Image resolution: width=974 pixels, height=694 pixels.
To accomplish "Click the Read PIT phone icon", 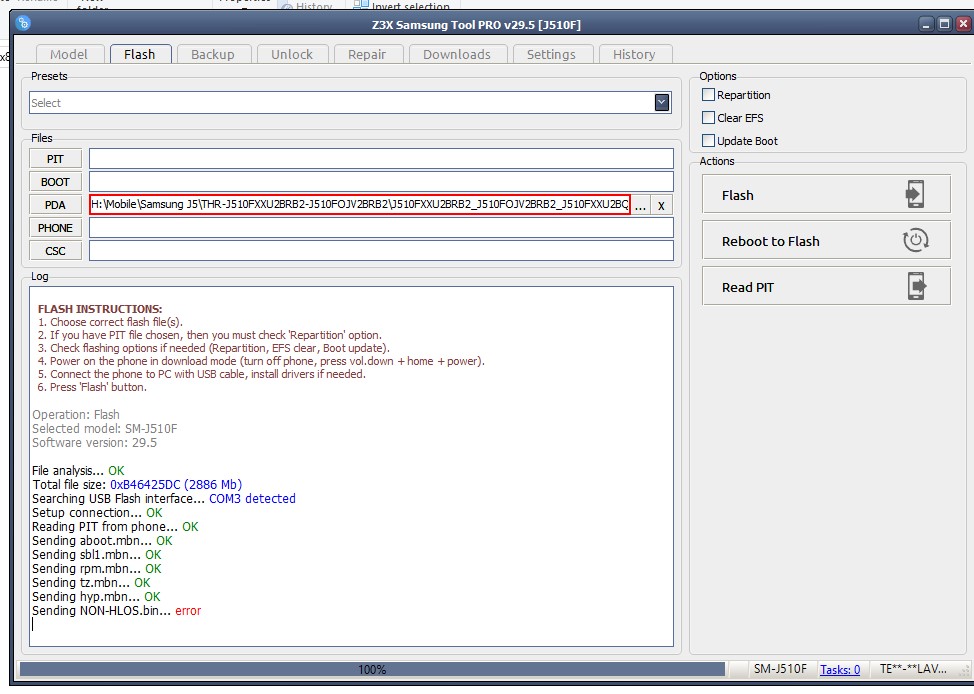I will 916,286.
